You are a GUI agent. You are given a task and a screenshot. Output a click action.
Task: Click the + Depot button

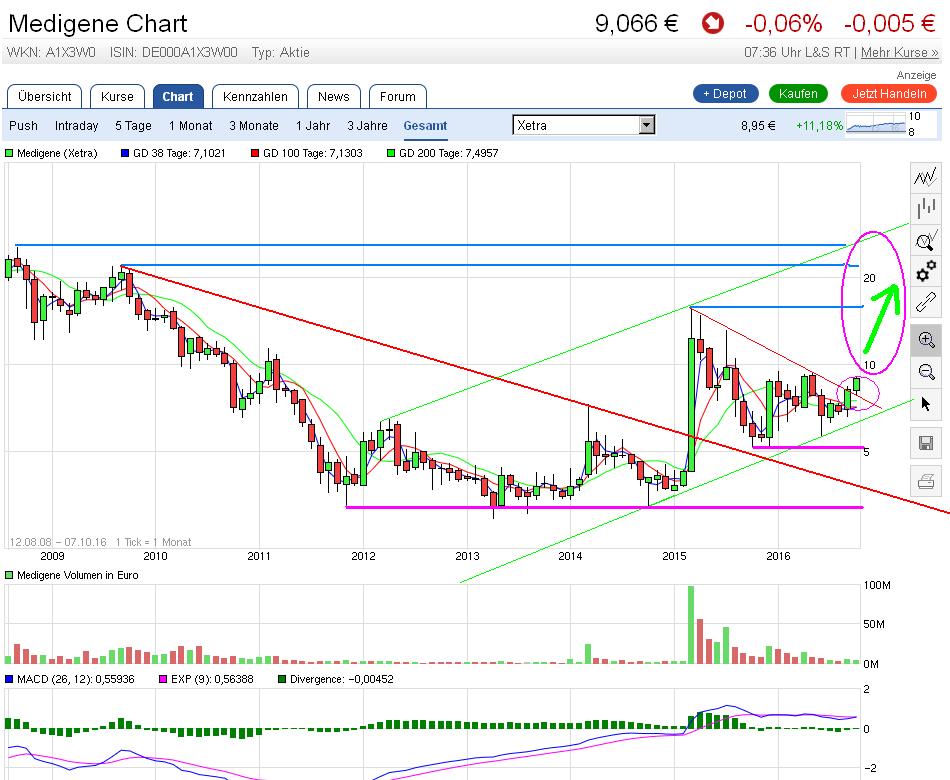click(x=725, y=94)
